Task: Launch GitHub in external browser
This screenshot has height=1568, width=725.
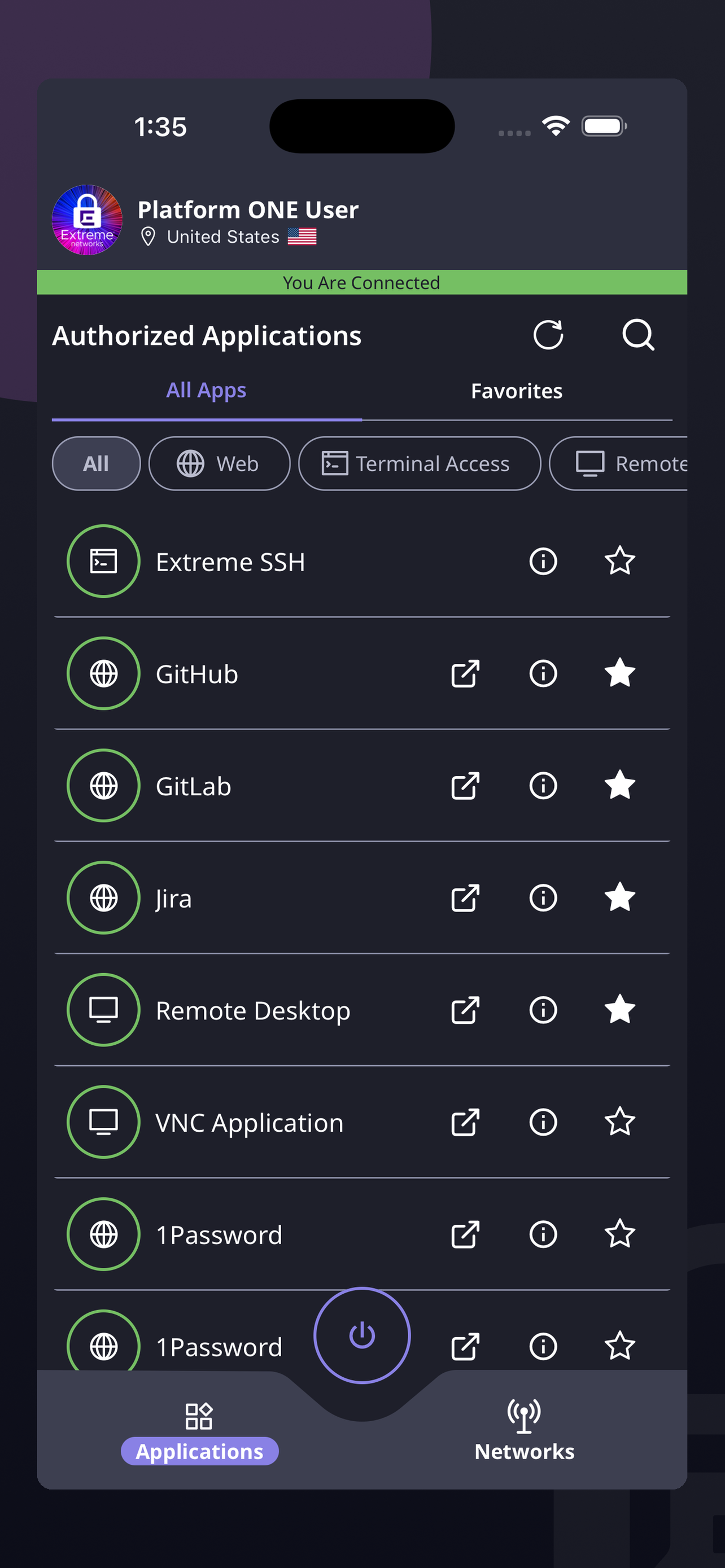Action: click(466, 673)
